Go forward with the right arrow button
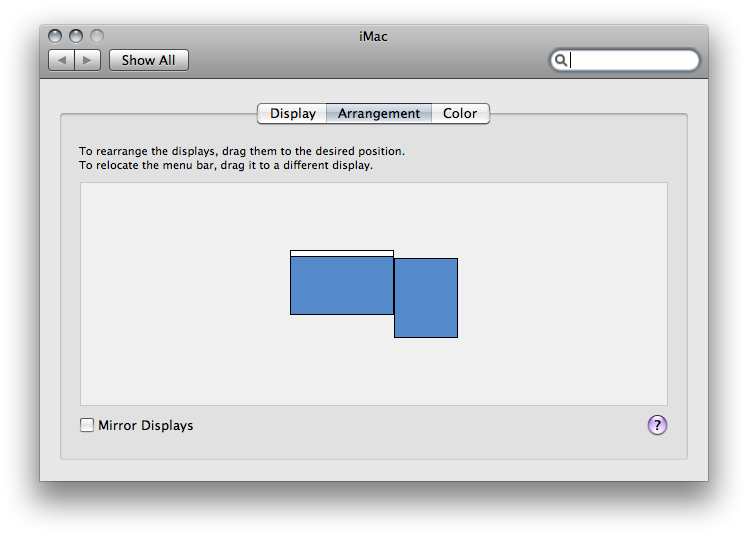Image resolution: width=748 pixels, height=536 pixels. pyautogui.click(x=87, y=60)
